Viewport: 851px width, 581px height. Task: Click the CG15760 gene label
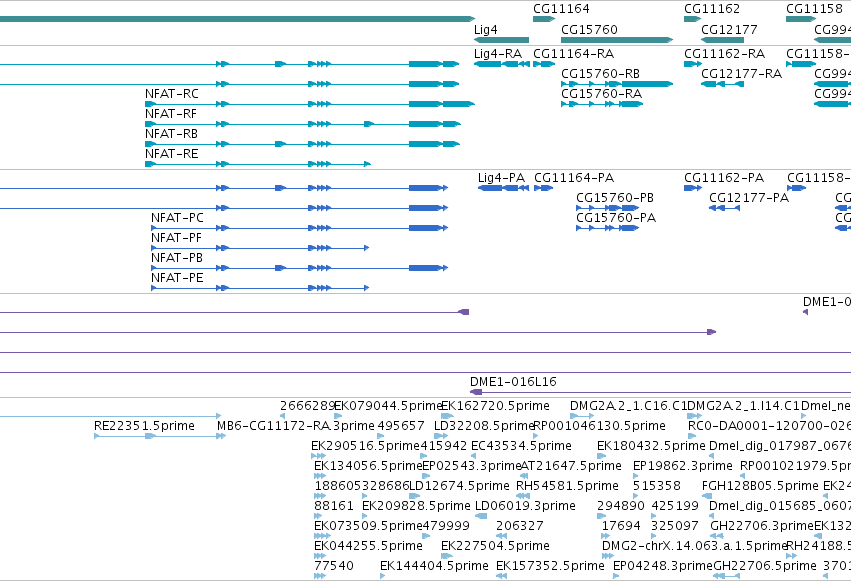point(589,30)
